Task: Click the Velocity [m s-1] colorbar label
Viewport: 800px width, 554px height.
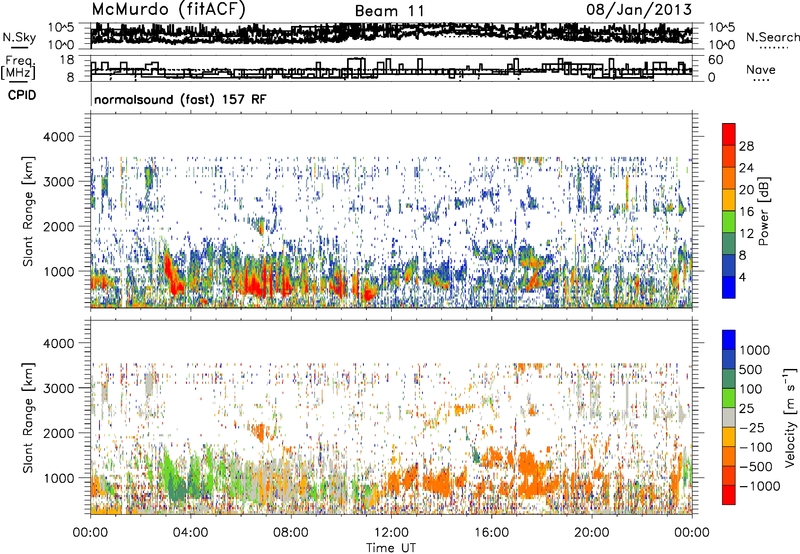Action: tap(790, 417)
